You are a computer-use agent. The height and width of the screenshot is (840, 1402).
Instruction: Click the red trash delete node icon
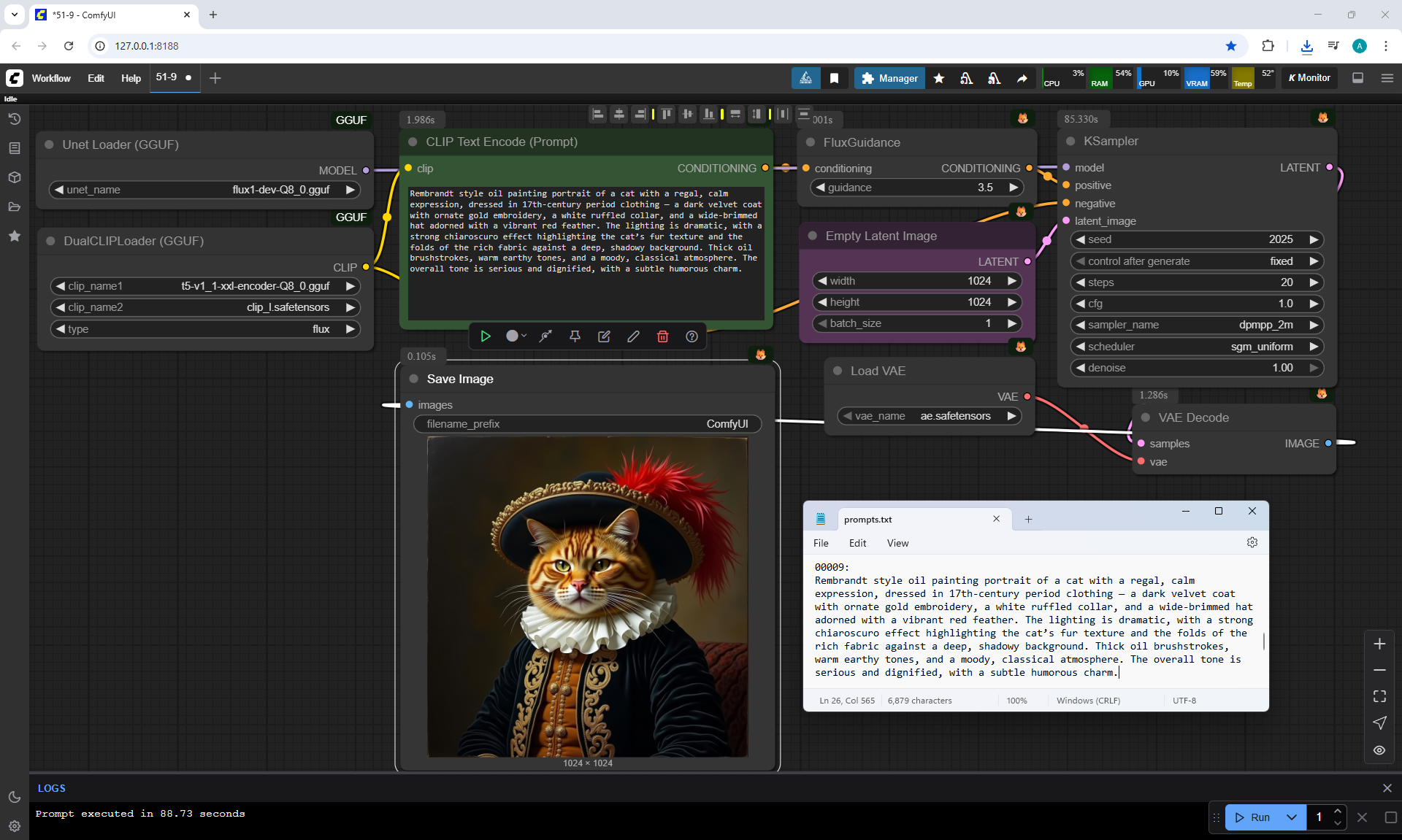pos(662,336)
